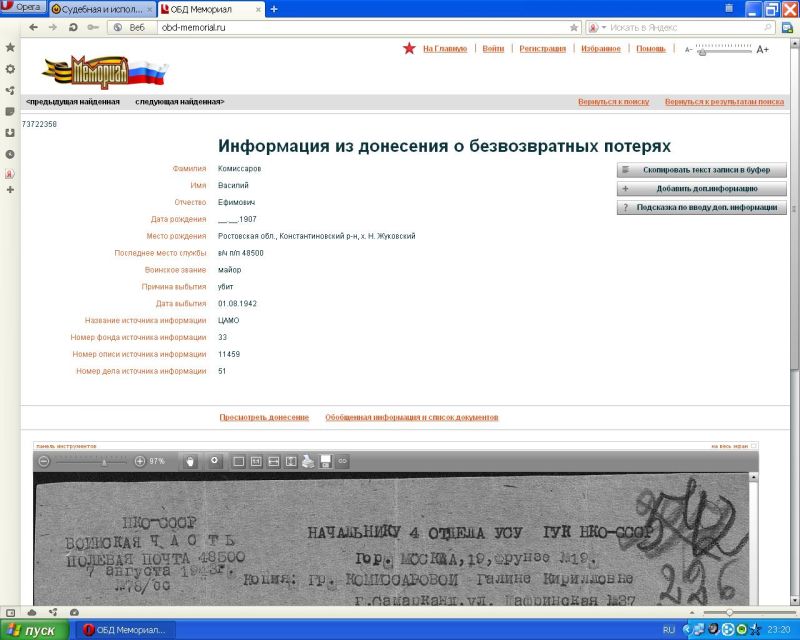Click the link icon in viewer toolbar
Image resolution: width=800 pixels, height=640 pixels.
tap(342, 461)
